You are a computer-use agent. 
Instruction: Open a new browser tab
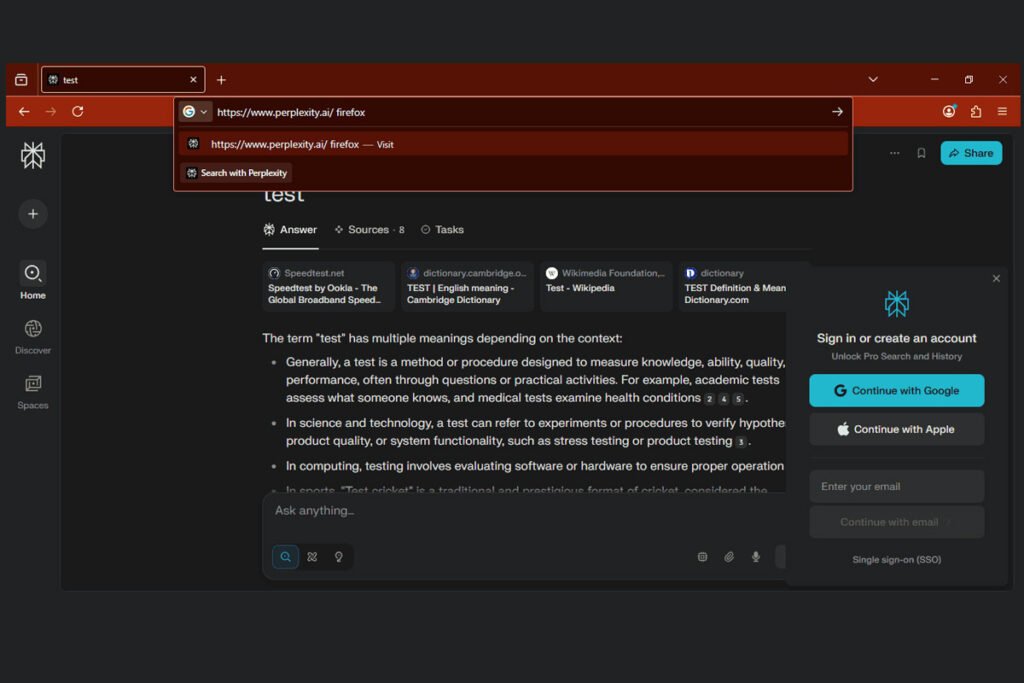[x=221, y=80]
